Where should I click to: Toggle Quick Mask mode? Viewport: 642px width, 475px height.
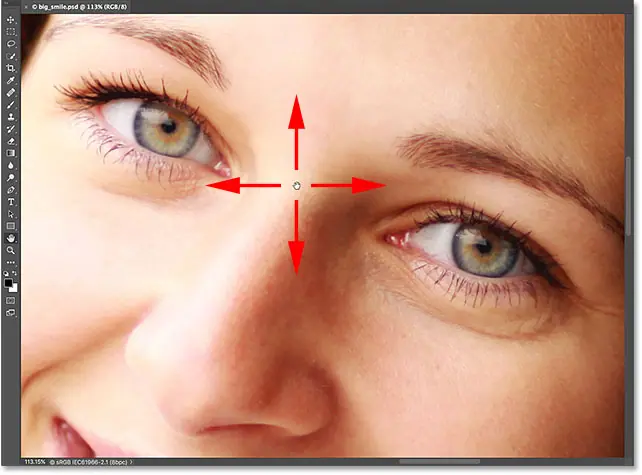[11, 301]
